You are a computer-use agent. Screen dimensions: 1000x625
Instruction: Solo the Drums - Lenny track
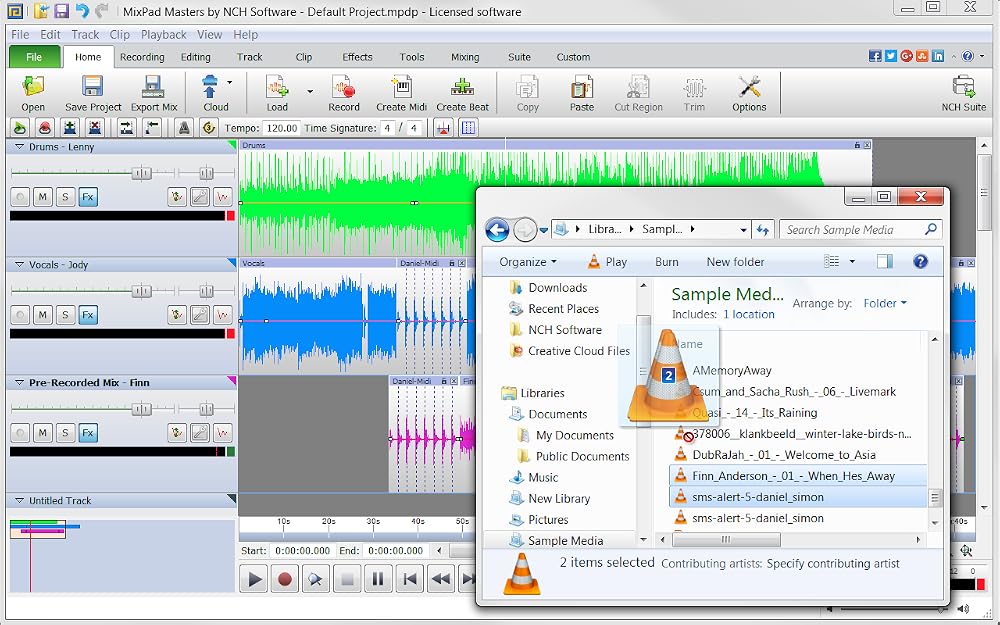click(x=65, y=197)
